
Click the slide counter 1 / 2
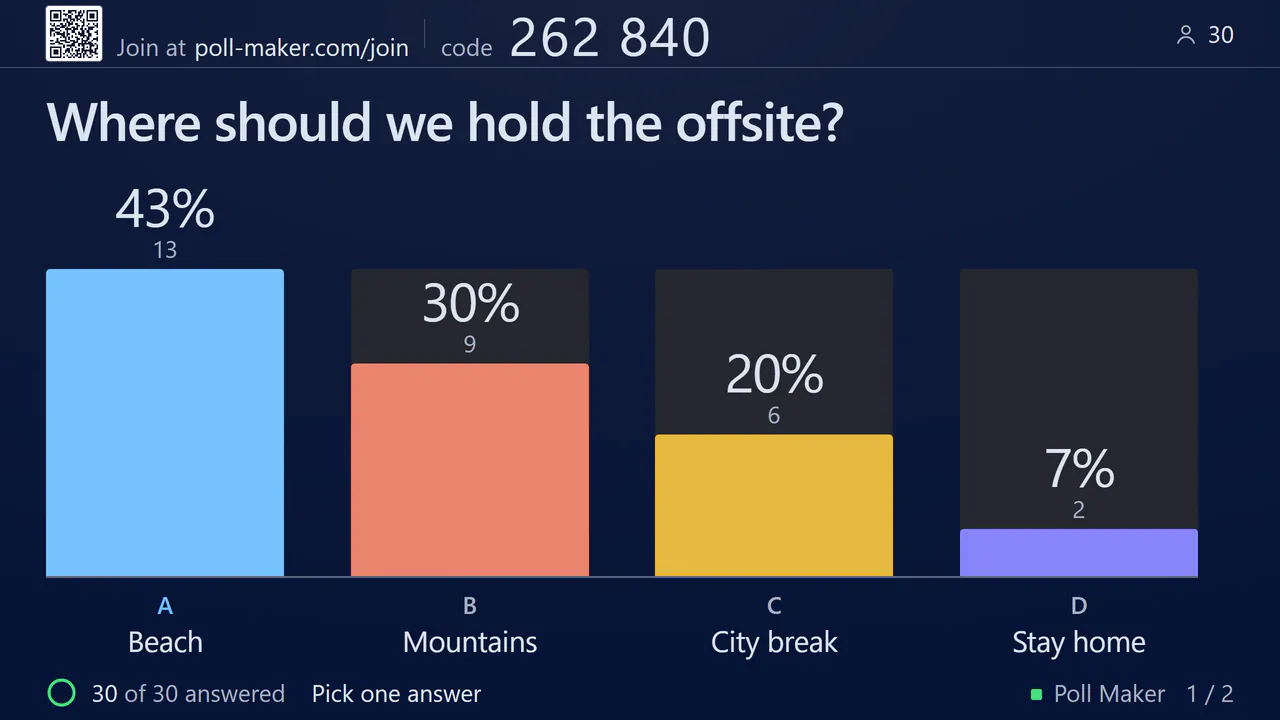pos(1210,694)
